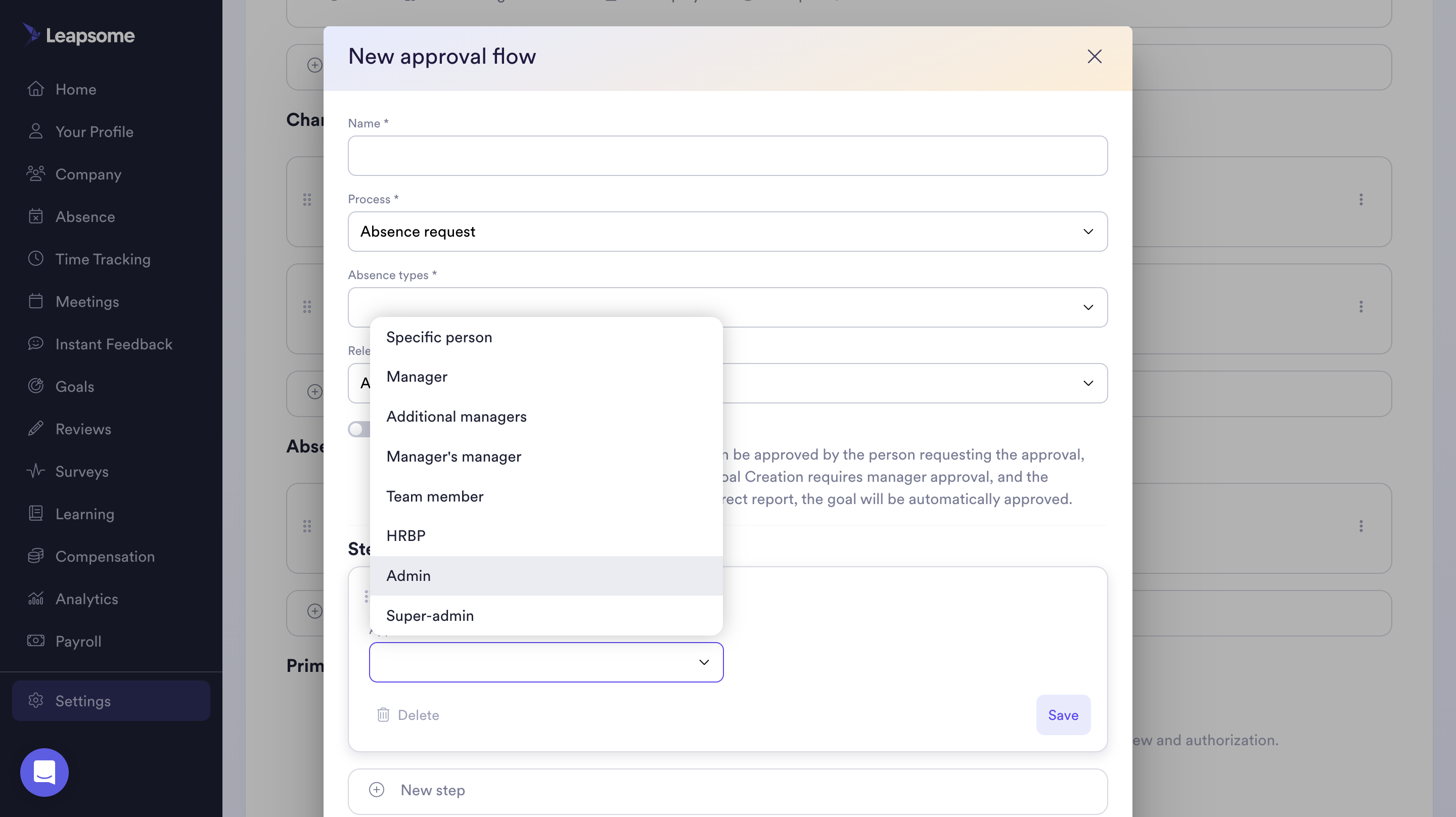
Task: Select the Admin option
Action: pyautogui.click(x=546, y=575)
